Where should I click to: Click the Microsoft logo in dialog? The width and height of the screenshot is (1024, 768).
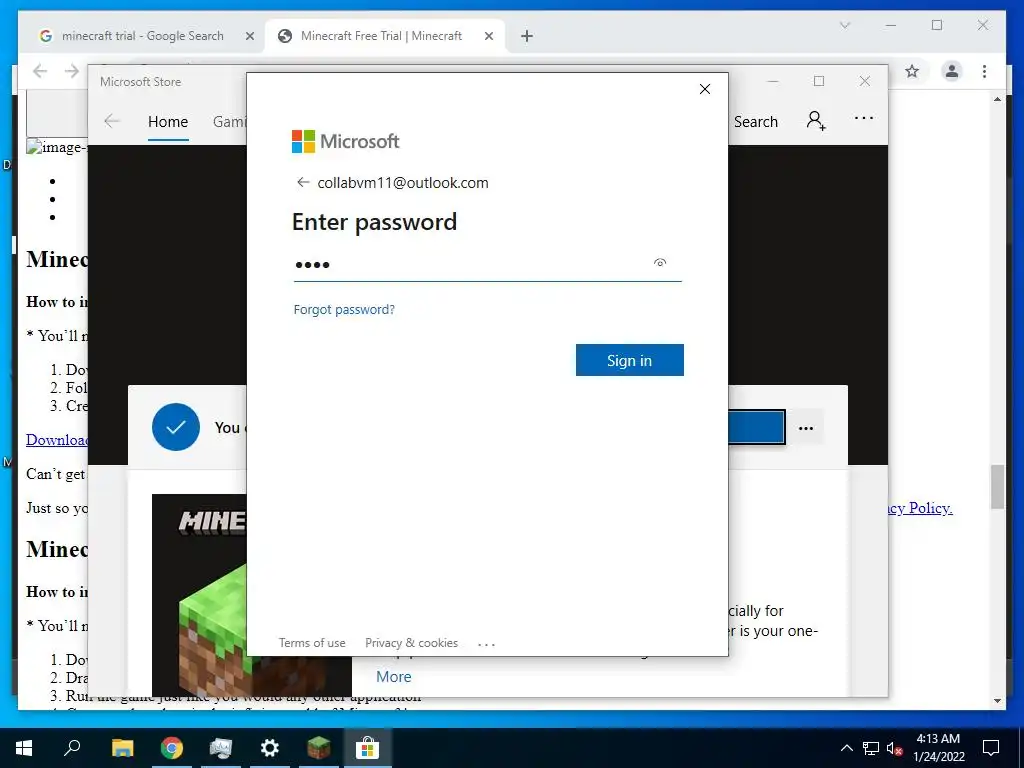click(x=345, y=141)
